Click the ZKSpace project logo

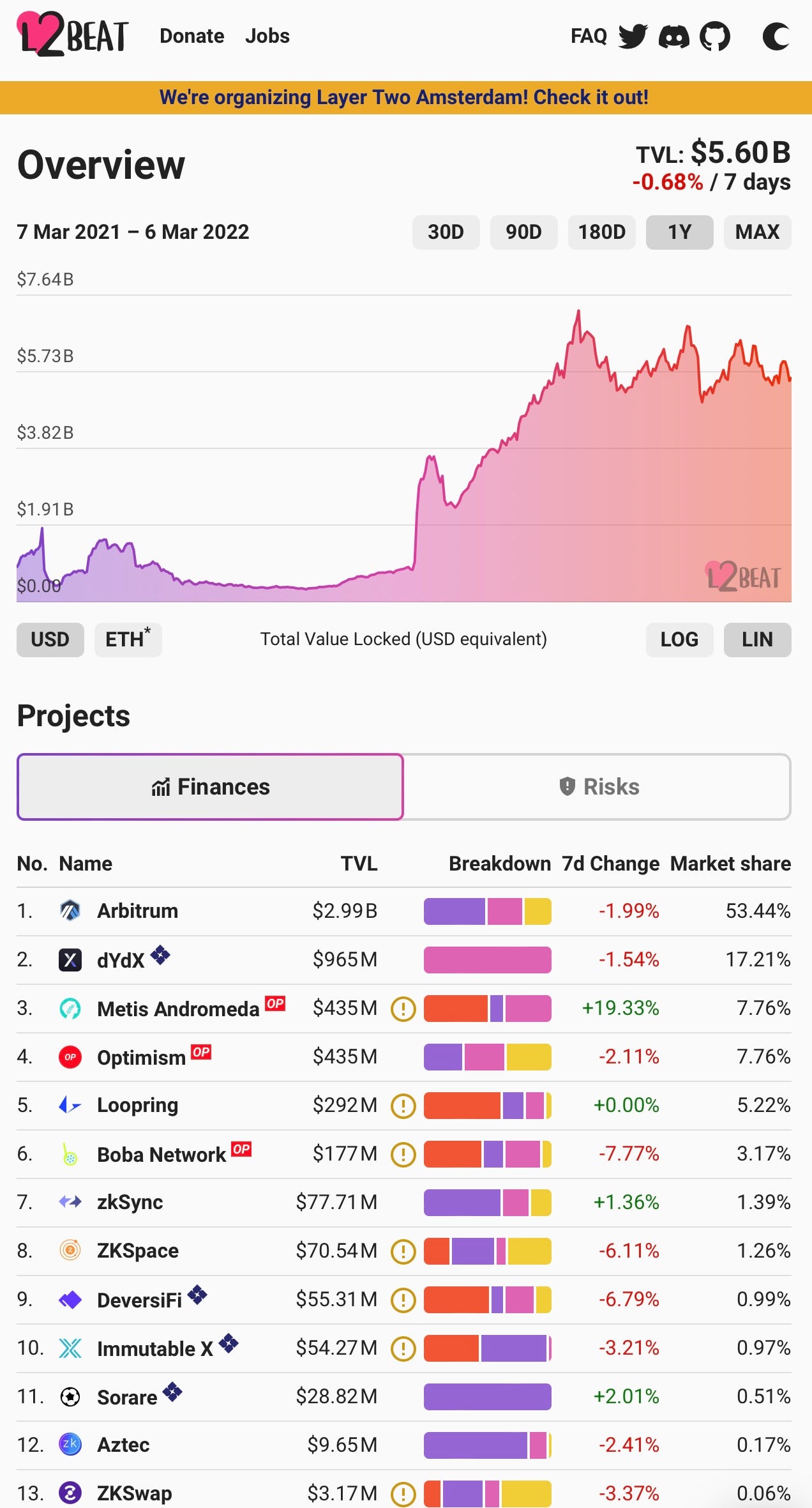(70, 1250)
